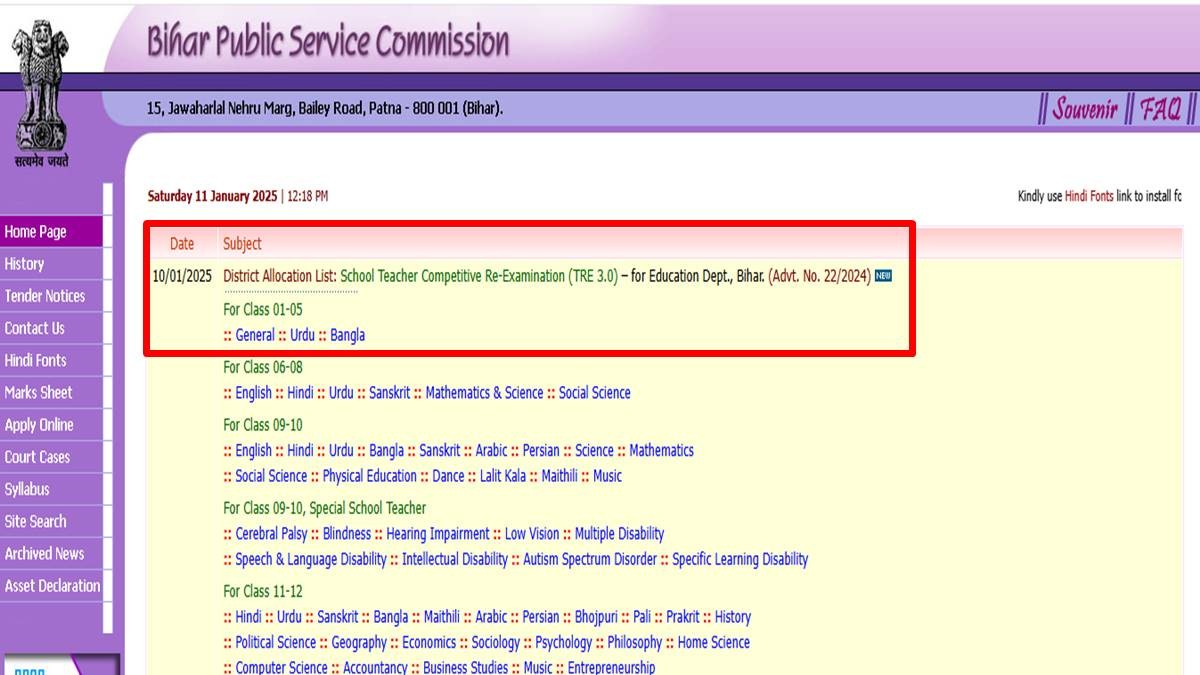Image resolution: width=1200 pixels, height=675 pixels.
Task: Click the NEW badge beside Advt. No. 22/2024
Action: (x=883, y=276)
